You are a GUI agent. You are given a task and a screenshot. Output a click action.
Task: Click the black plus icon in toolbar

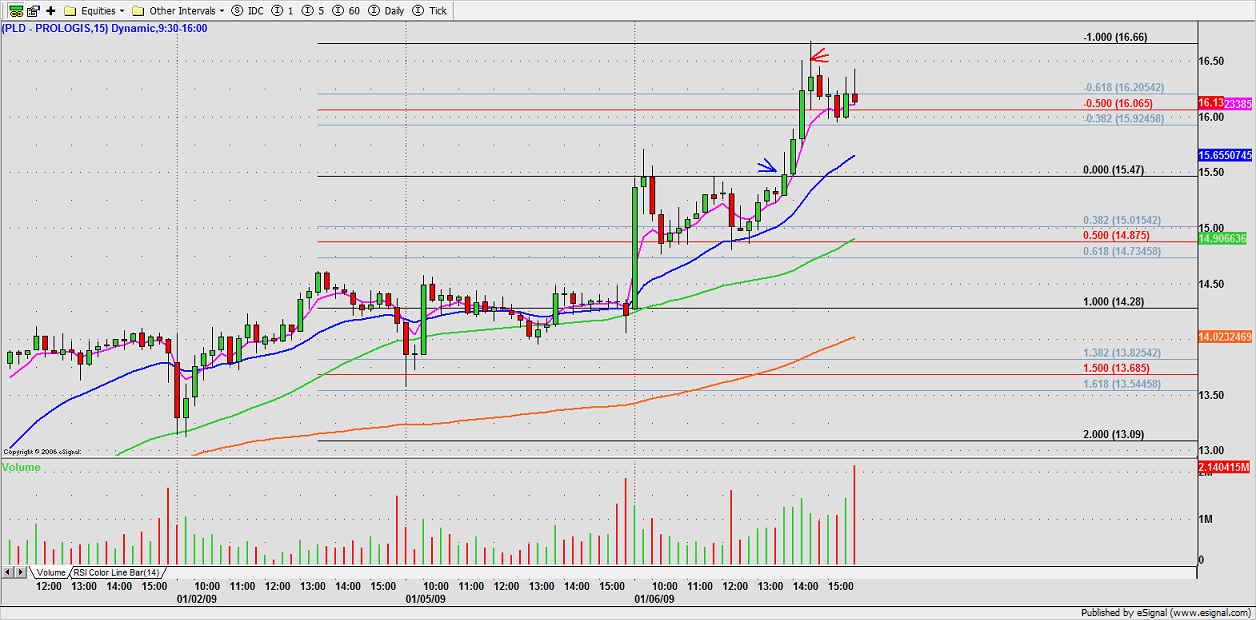pos(51,10)
